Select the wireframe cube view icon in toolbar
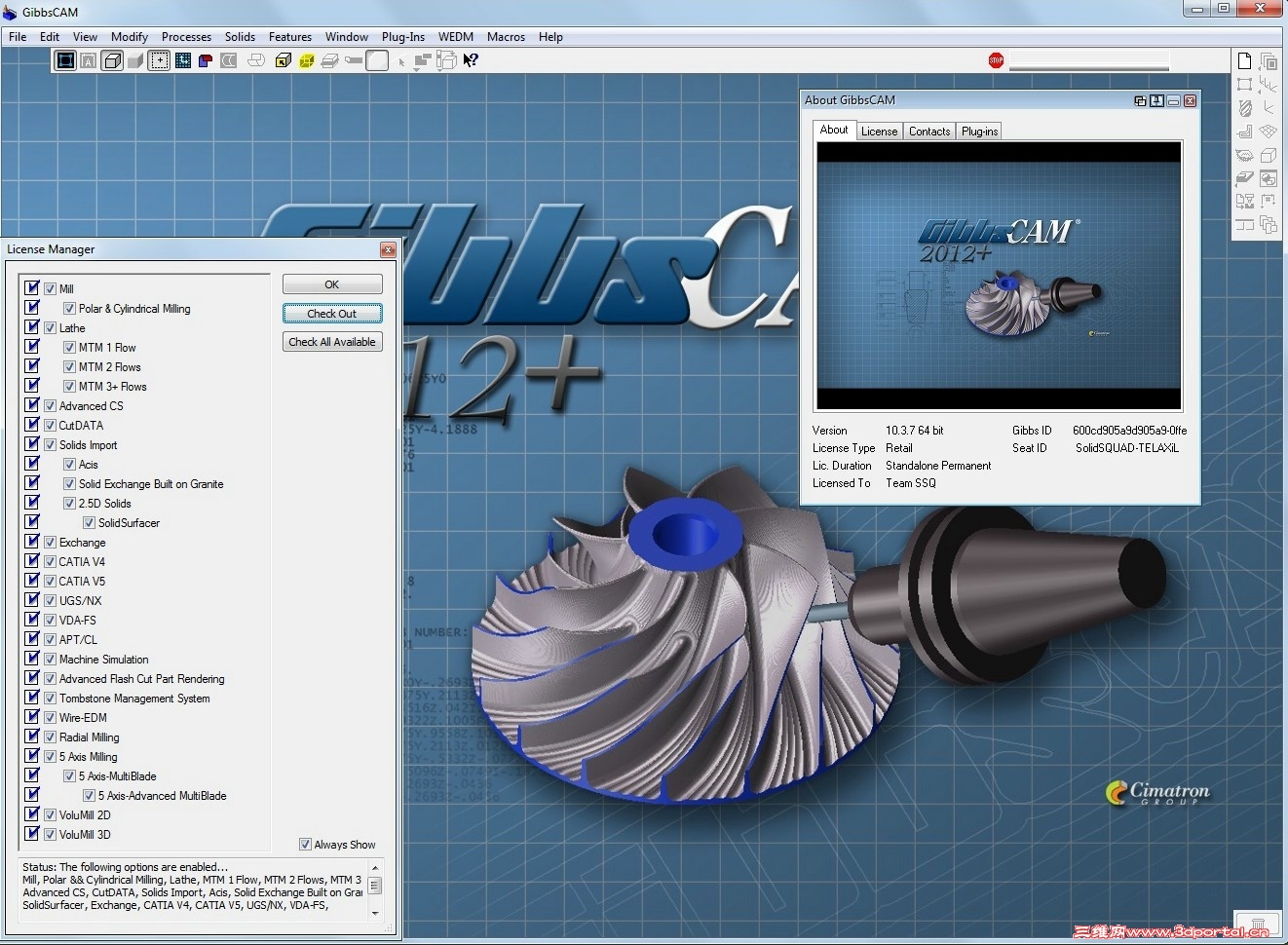 [x=112, y=60]
